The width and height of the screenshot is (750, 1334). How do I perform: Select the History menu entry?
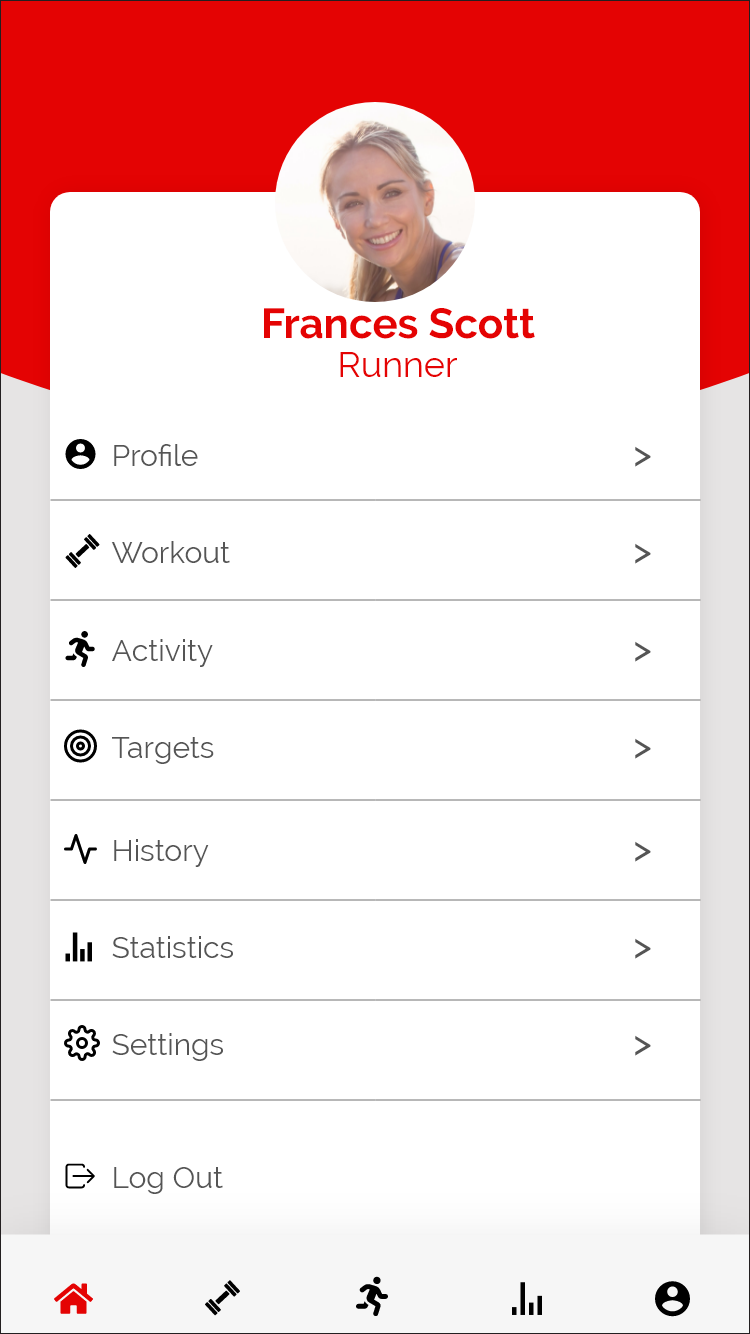[160, 851]
